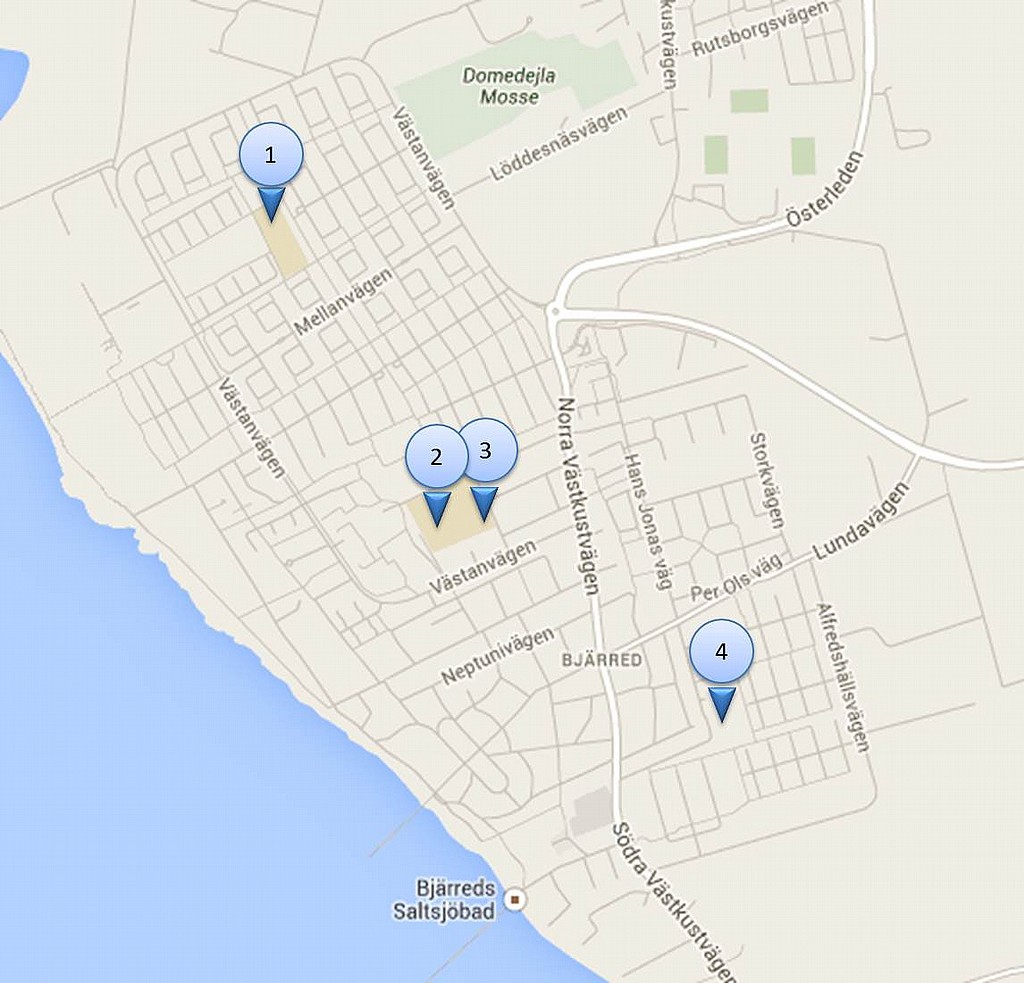Click the Storkvägen street label
Viewport: 1024px width, 983px height.
(x=767, y=480)
